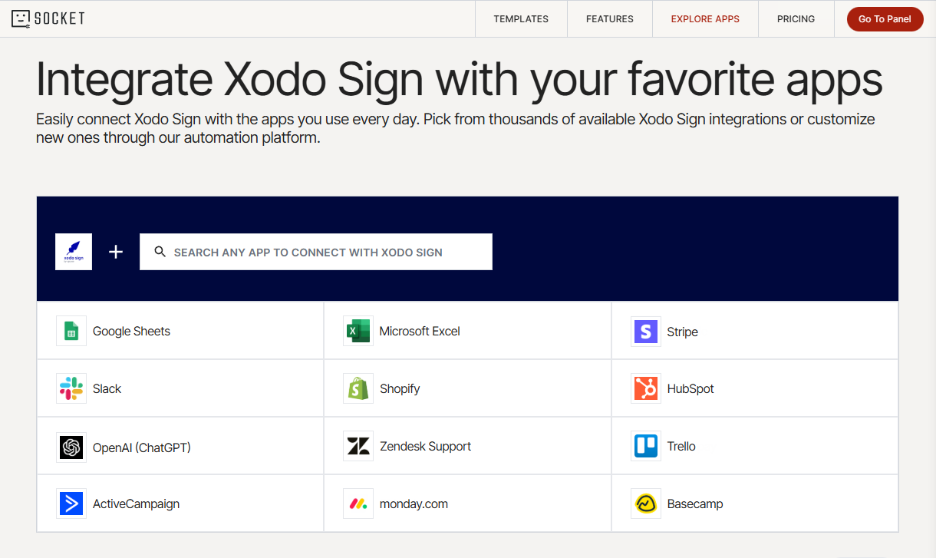This screenshot has height=558, width=936.
Task: Select the Basecamp text label
Action: (695, 504)
